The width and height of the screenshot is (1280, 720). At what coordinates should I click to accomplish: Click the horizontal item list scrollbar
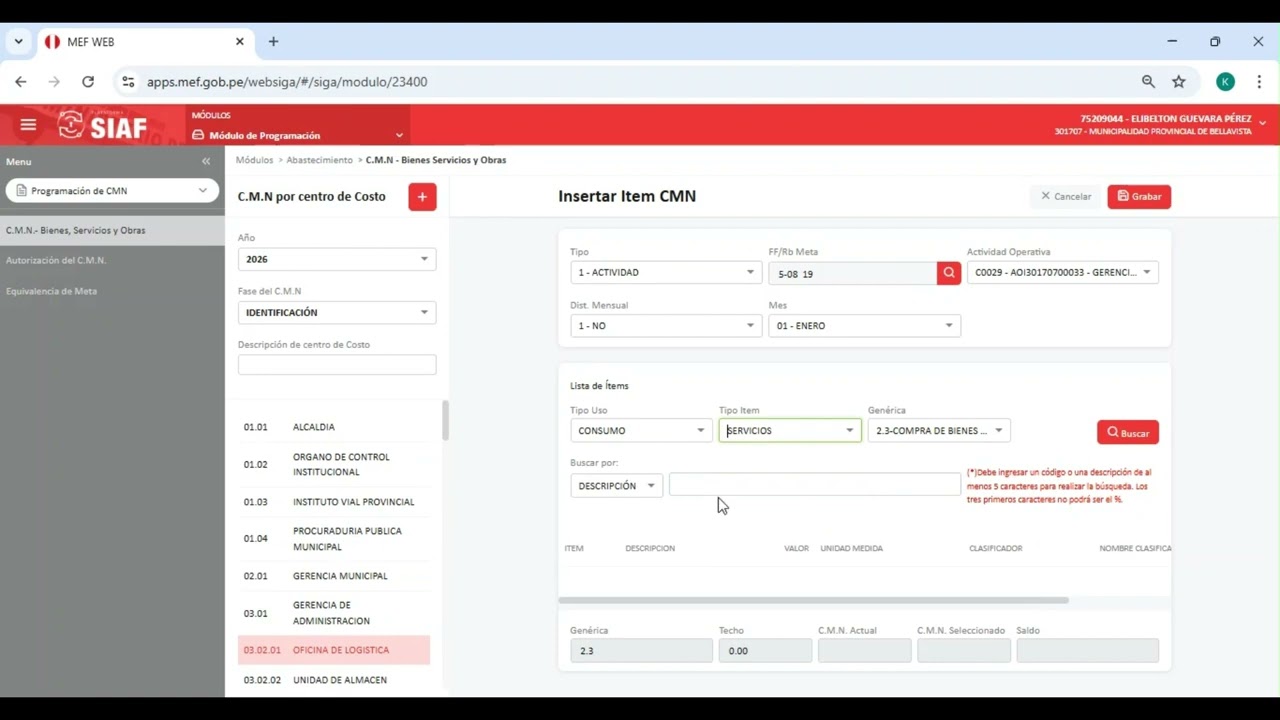click(x=813, y=600)
